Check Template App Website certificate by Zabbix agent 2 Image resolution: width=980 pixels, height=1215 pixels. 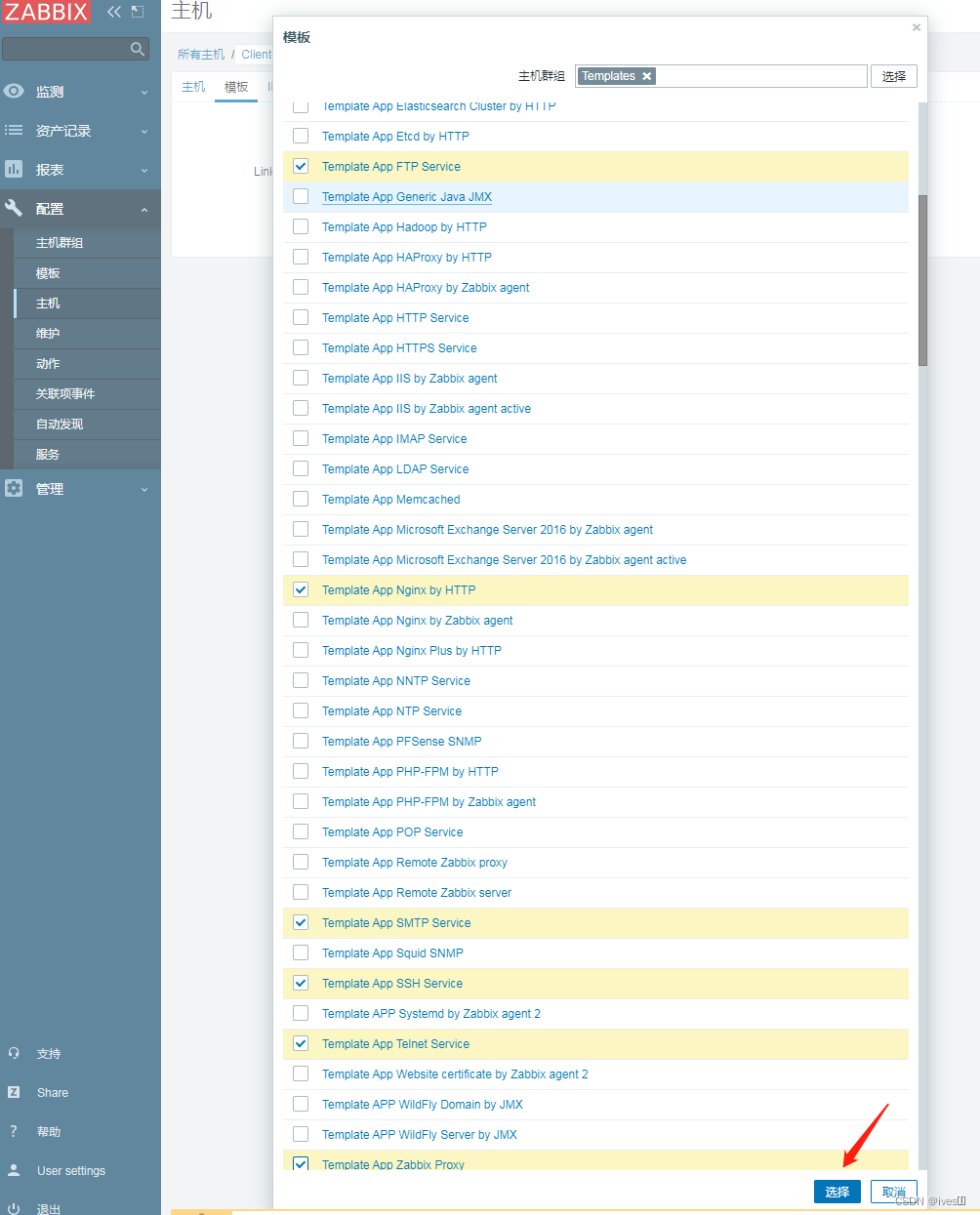[x=301, y=1073]
